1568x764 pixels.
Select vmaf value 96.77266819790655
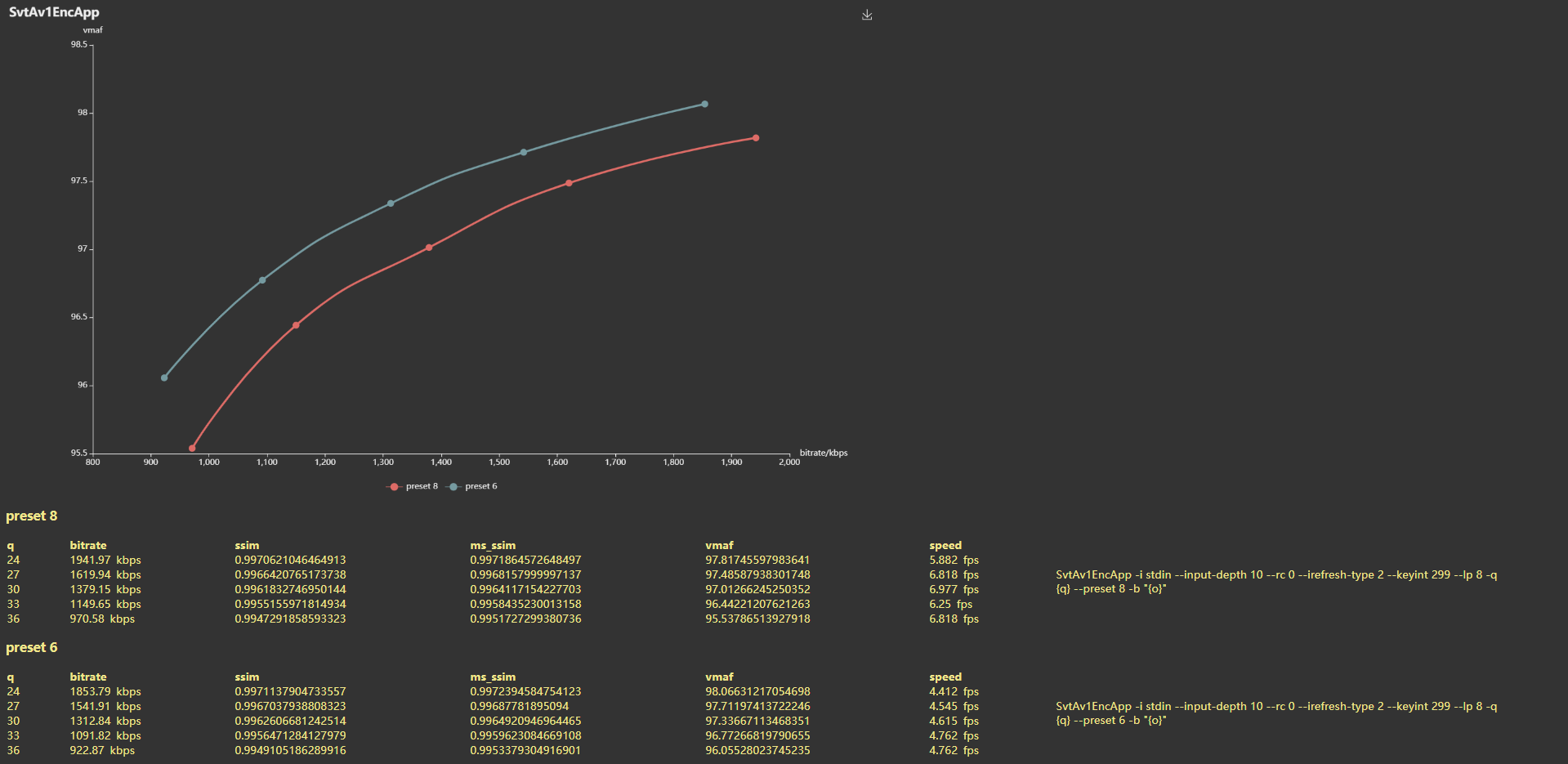pyautogui.click(x=757, y=735)
